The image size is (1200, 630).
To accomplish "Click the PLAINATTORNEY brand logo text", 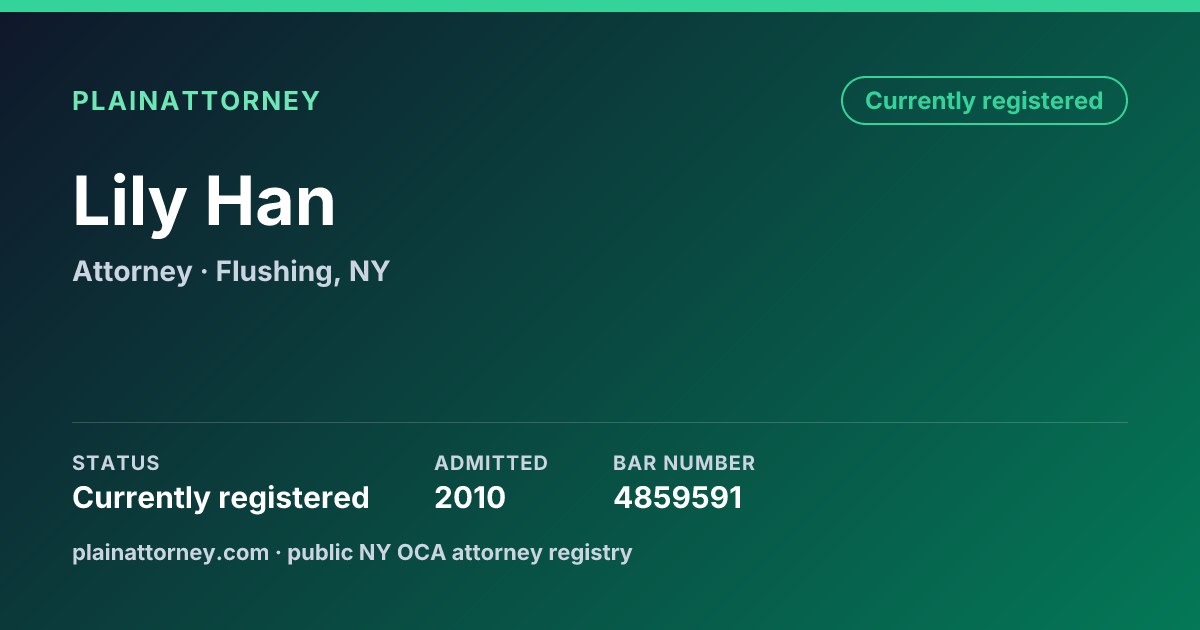I will pos(196,101).
